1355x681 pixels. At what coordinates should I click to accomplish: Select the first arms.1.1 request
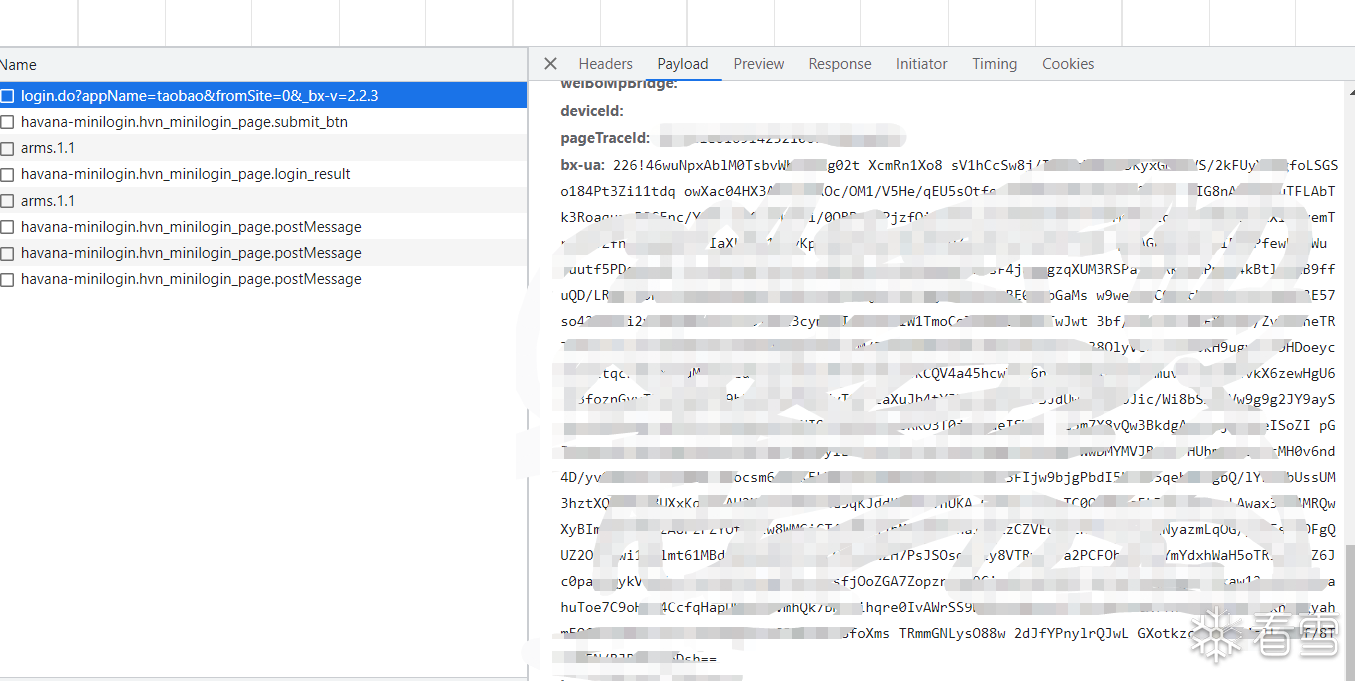[263, 148]
